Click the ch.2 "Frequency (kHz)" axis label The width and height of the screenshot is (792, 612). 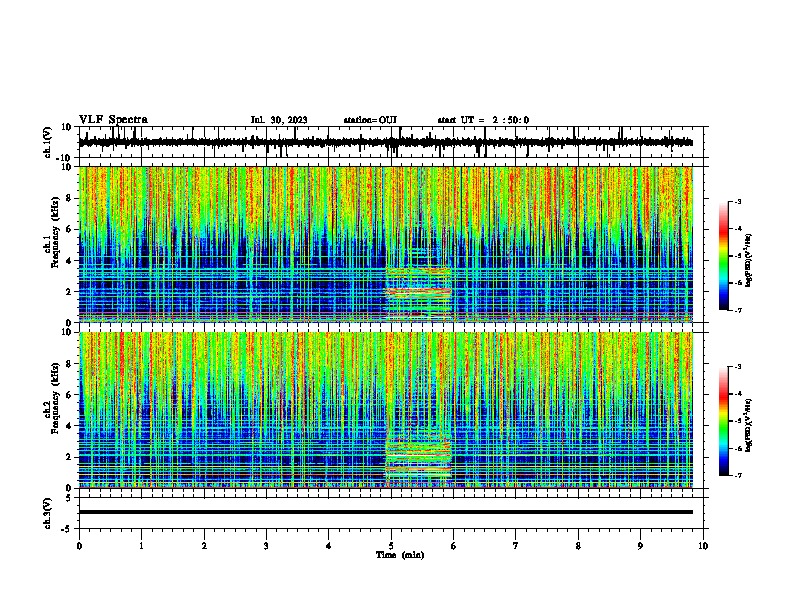(x=55, y=398)
